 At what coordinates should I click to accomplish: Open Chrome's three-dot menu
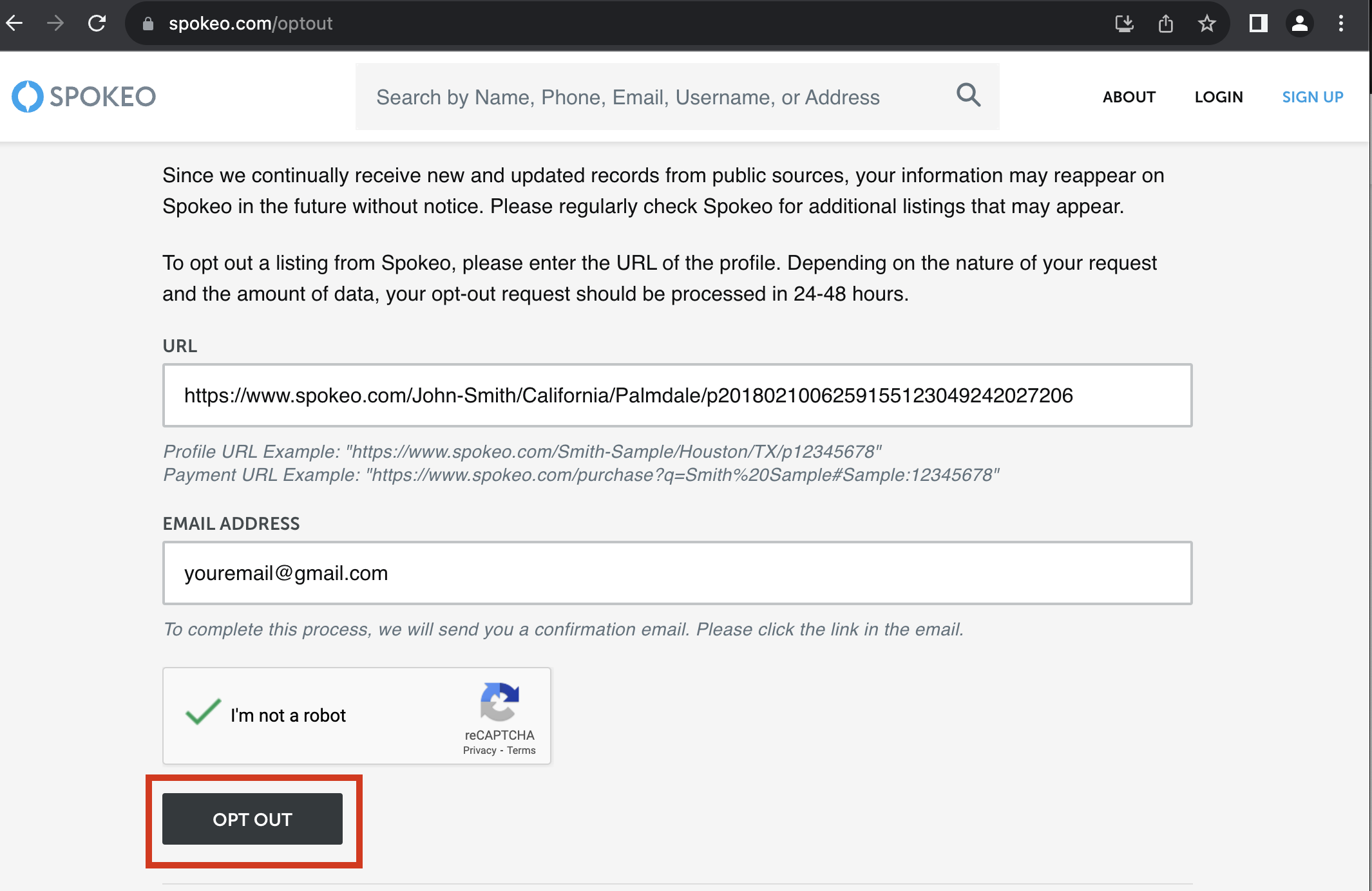point(1340,23)
